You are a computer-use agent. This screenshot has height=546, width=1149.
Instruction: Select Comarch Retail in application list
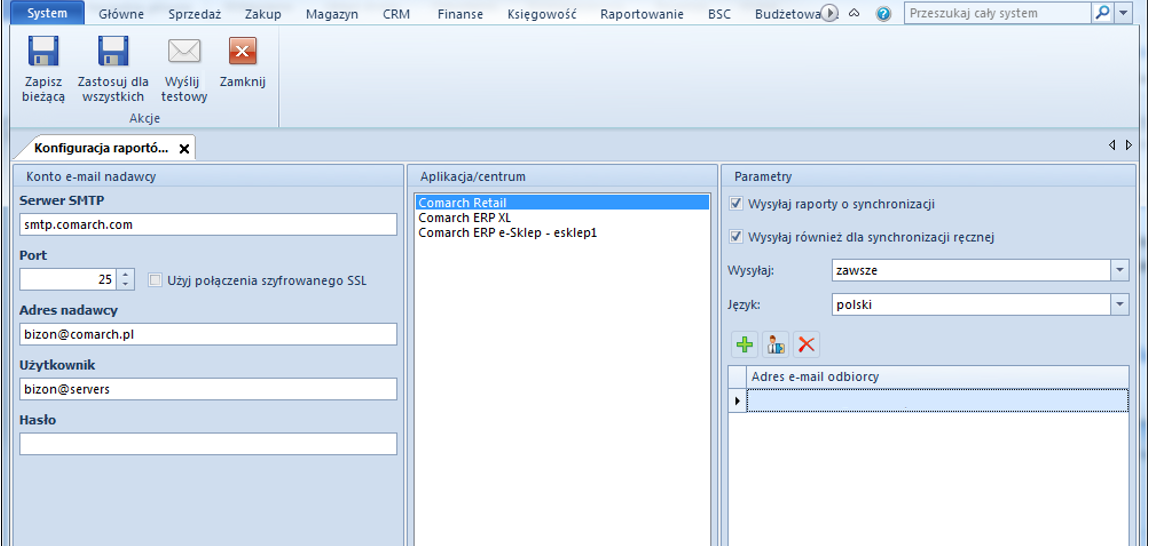561,202
